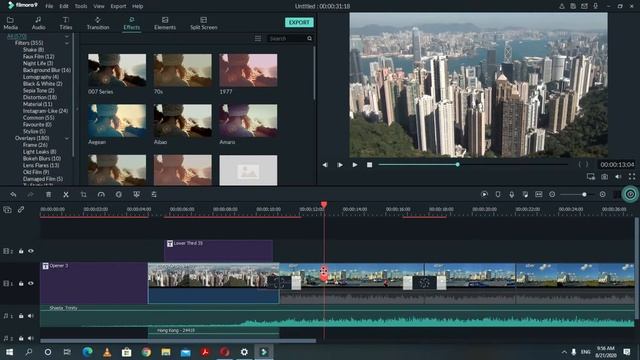Lock audio track 1
This screenshot has width=640, height=360.
[21, 316]
